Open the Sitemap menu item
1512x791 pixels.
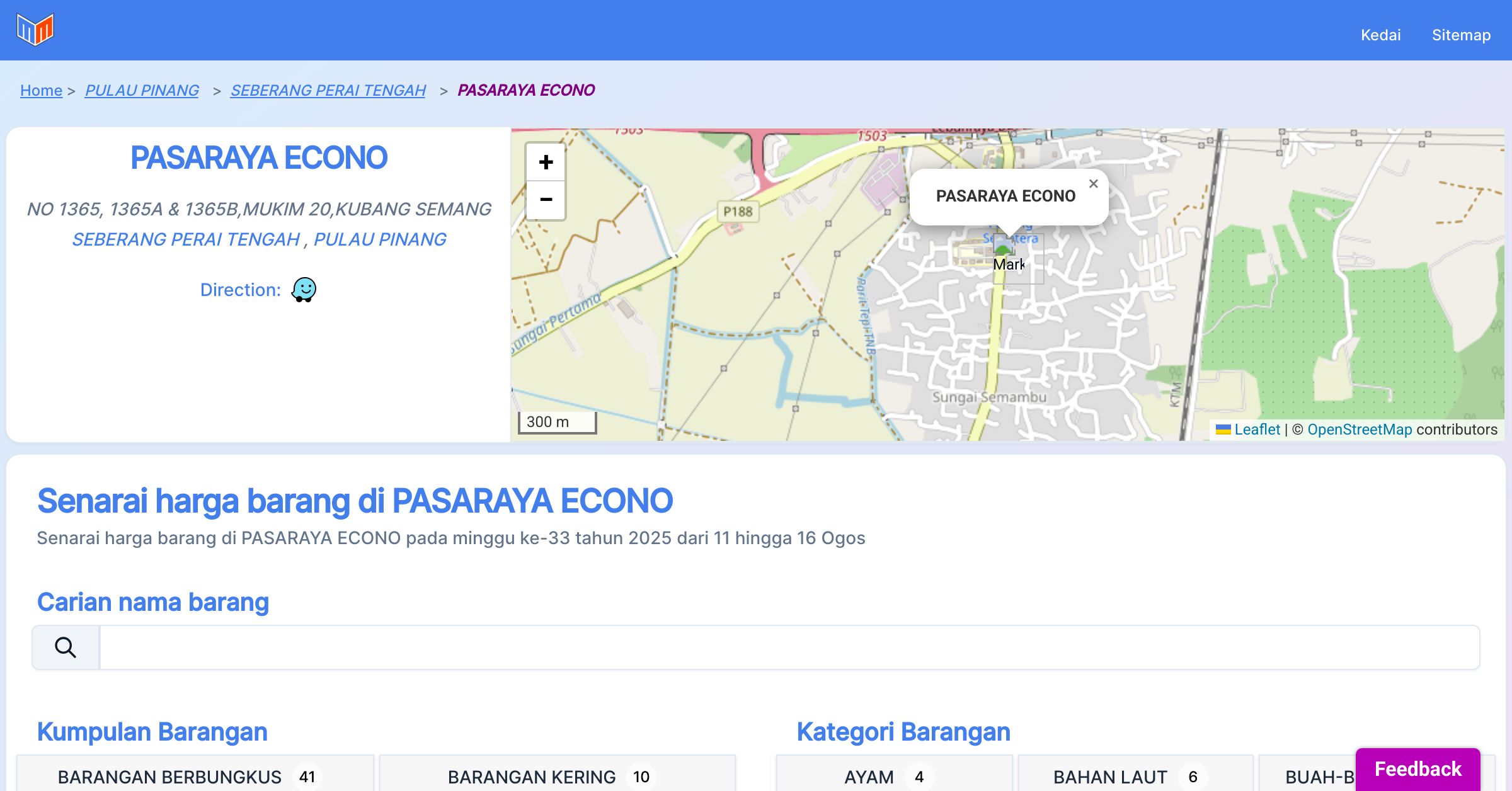click(x=1461, y=35)
